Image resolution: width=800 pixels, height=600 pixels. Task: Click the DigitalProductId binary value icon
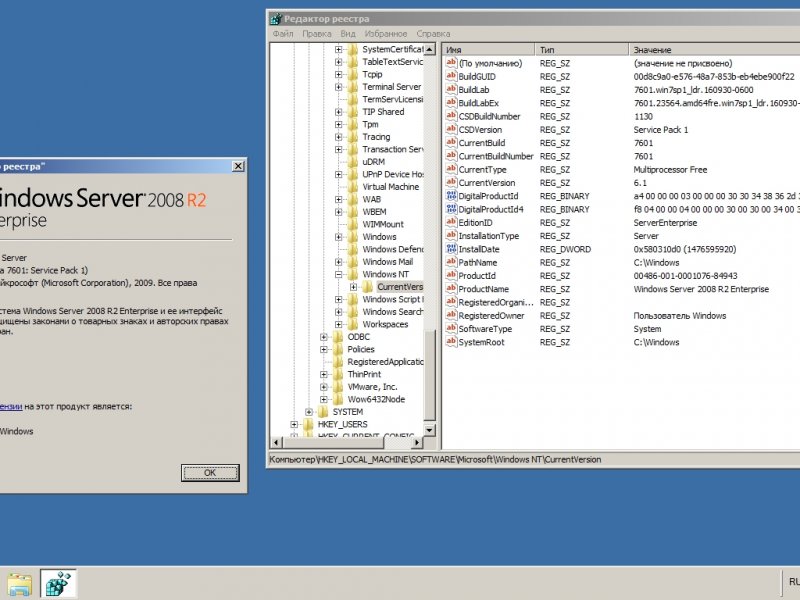pos(451,196)
